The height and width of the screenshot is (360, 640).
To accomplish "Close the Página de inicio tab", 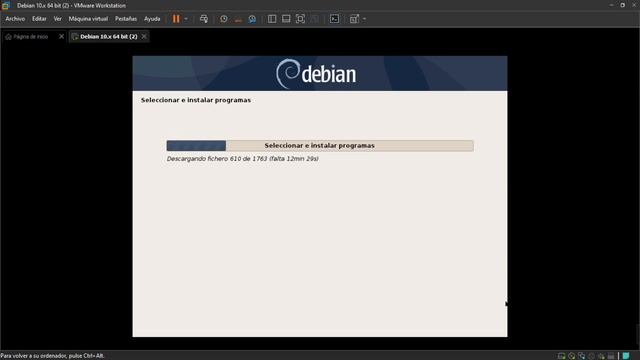I will point(61,36).
